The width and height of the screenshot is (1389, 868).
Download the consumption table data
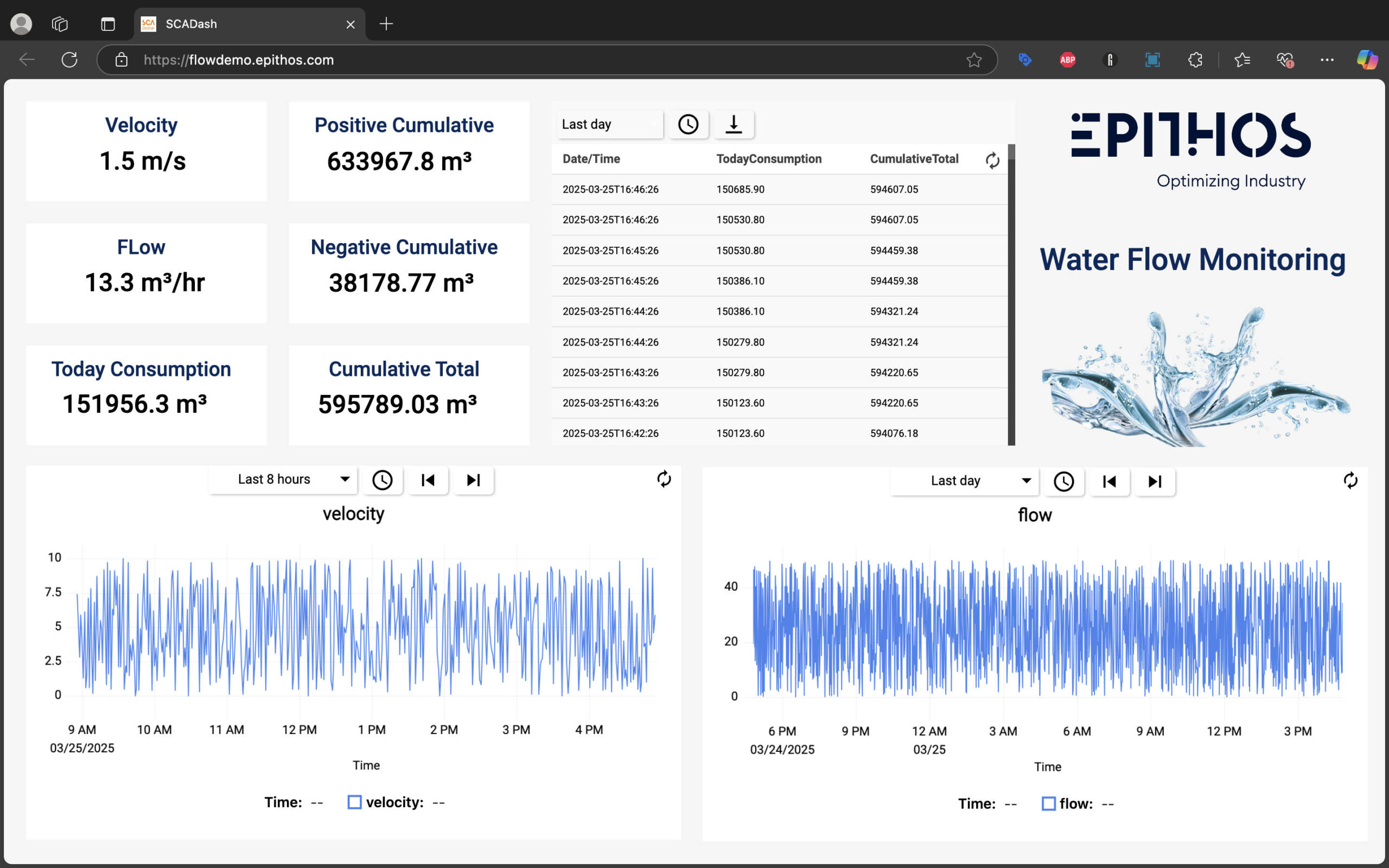734,124
